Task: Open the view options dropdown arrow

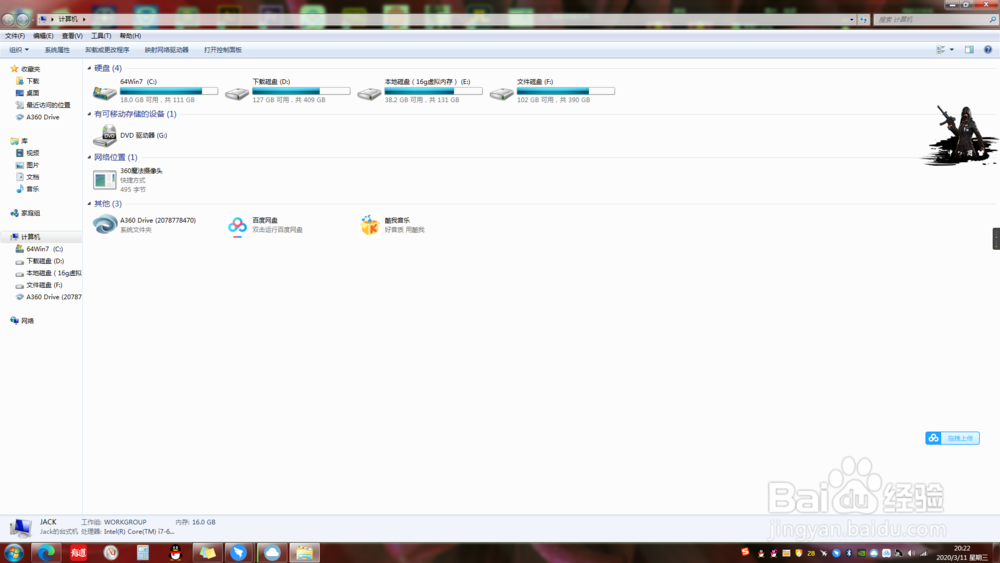Action: [952, 50]
